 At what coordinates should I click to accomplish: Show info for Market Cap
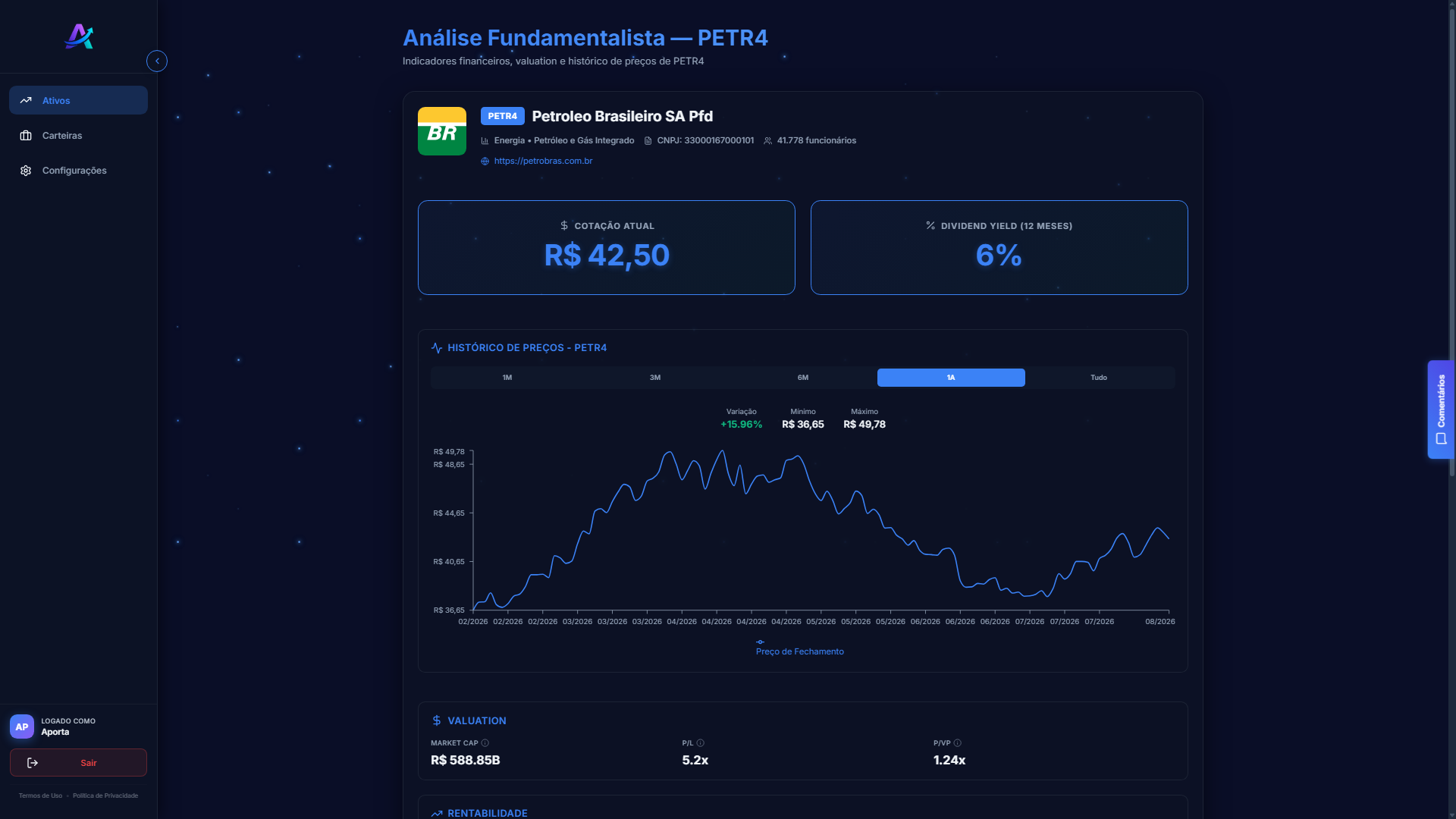[485, 743]
